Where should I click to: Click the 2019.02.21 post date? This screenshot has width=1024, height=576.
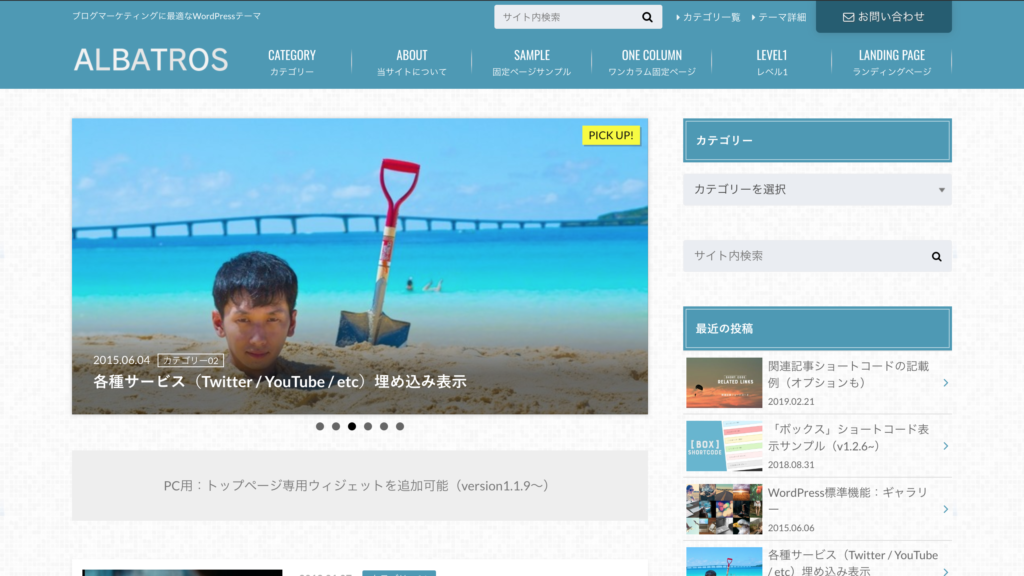coord(791,402)
